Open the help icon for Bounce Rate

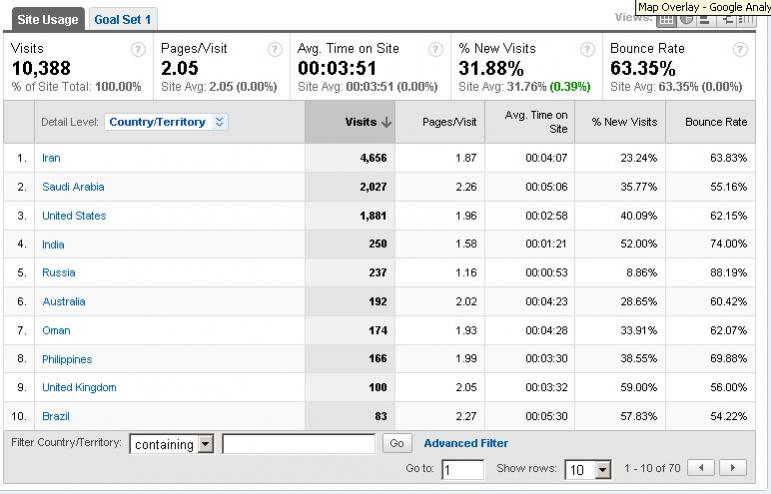pos(740,49)
